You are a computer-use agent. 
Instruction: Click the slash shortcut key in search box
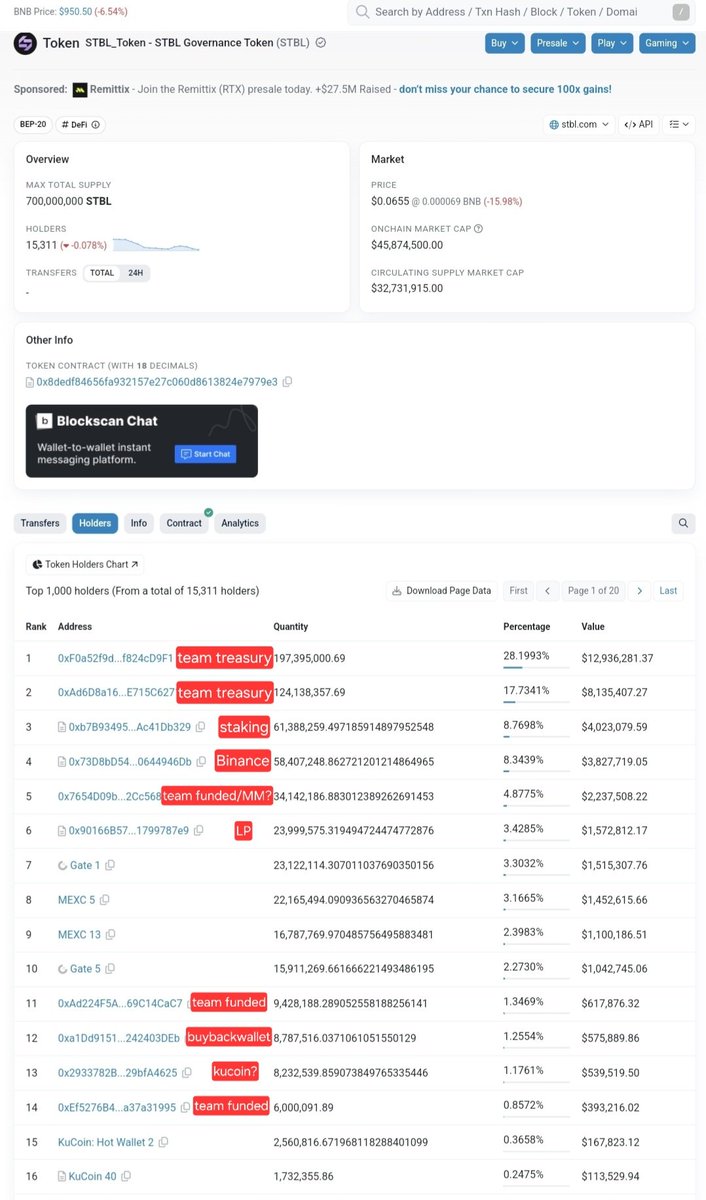pyautogui.click(x=681, y=12)
